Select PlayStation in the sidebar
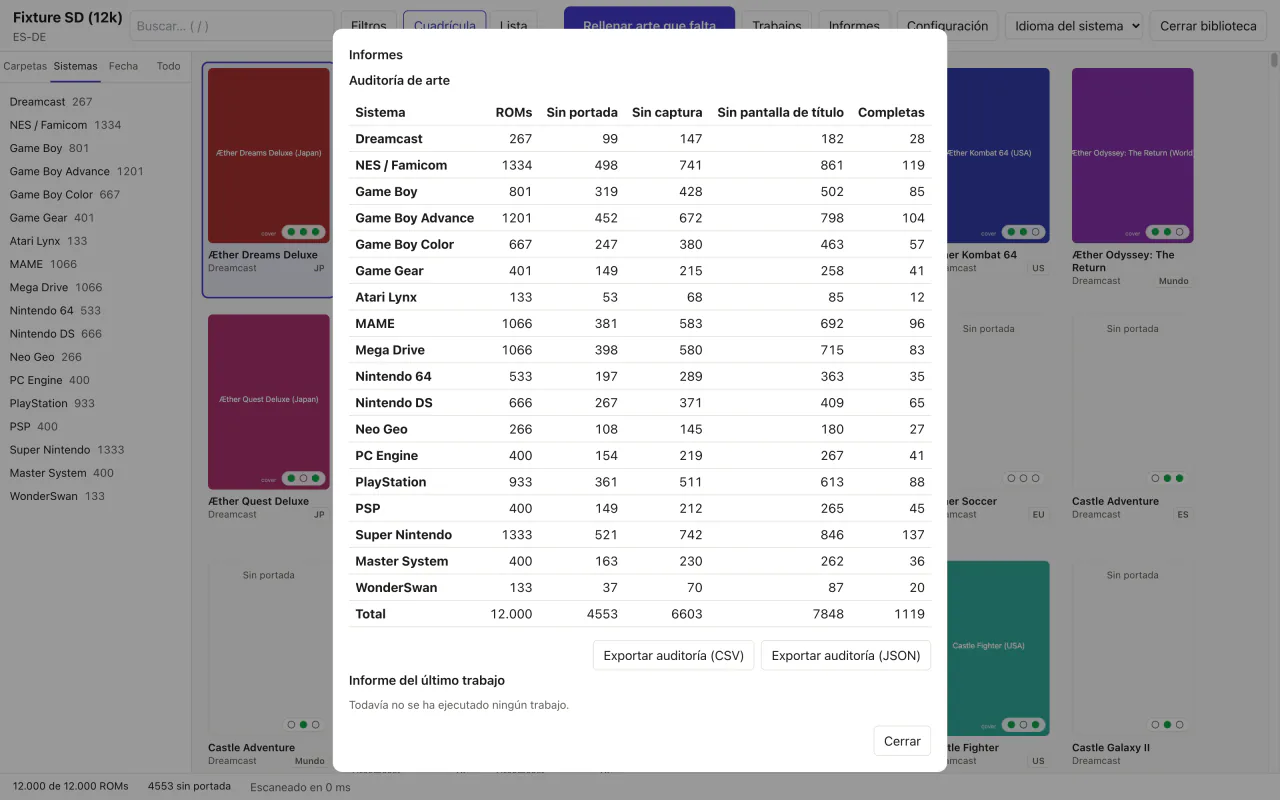1280x800 pixels. (95, 403)
